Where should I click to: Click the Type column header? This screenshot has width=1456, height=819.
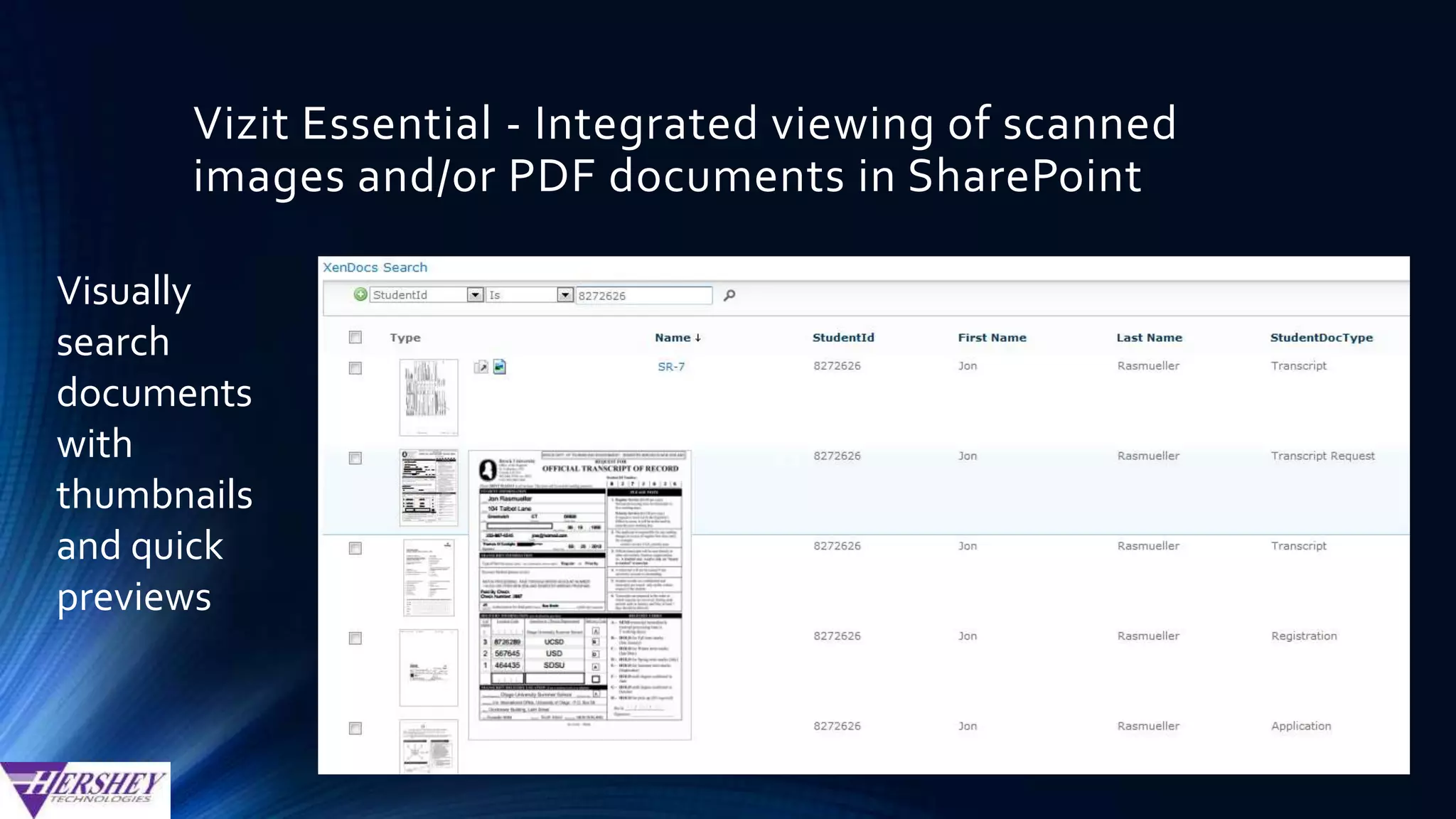(x=405, y=338)
